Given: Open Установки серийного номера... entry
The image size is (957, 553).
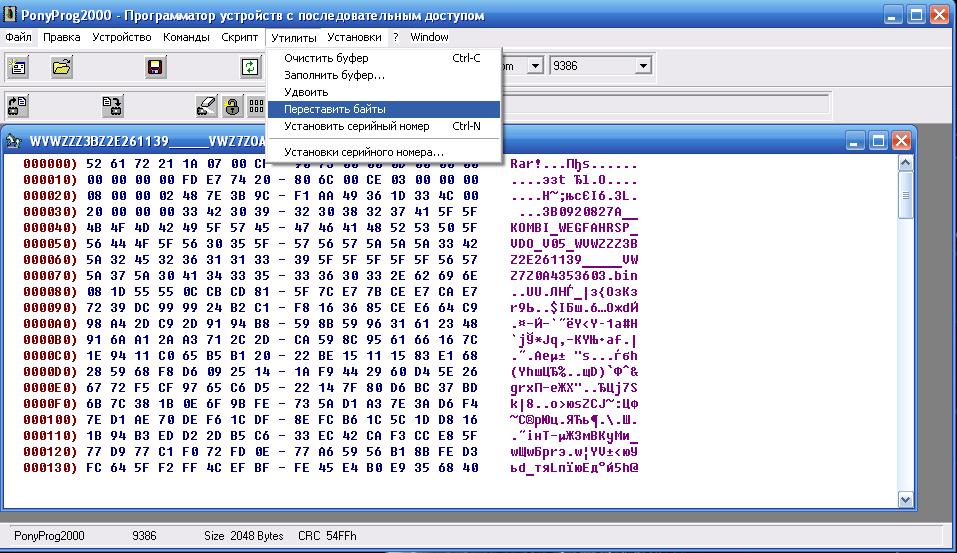Looking at the screenshot, I should (384, 152).
